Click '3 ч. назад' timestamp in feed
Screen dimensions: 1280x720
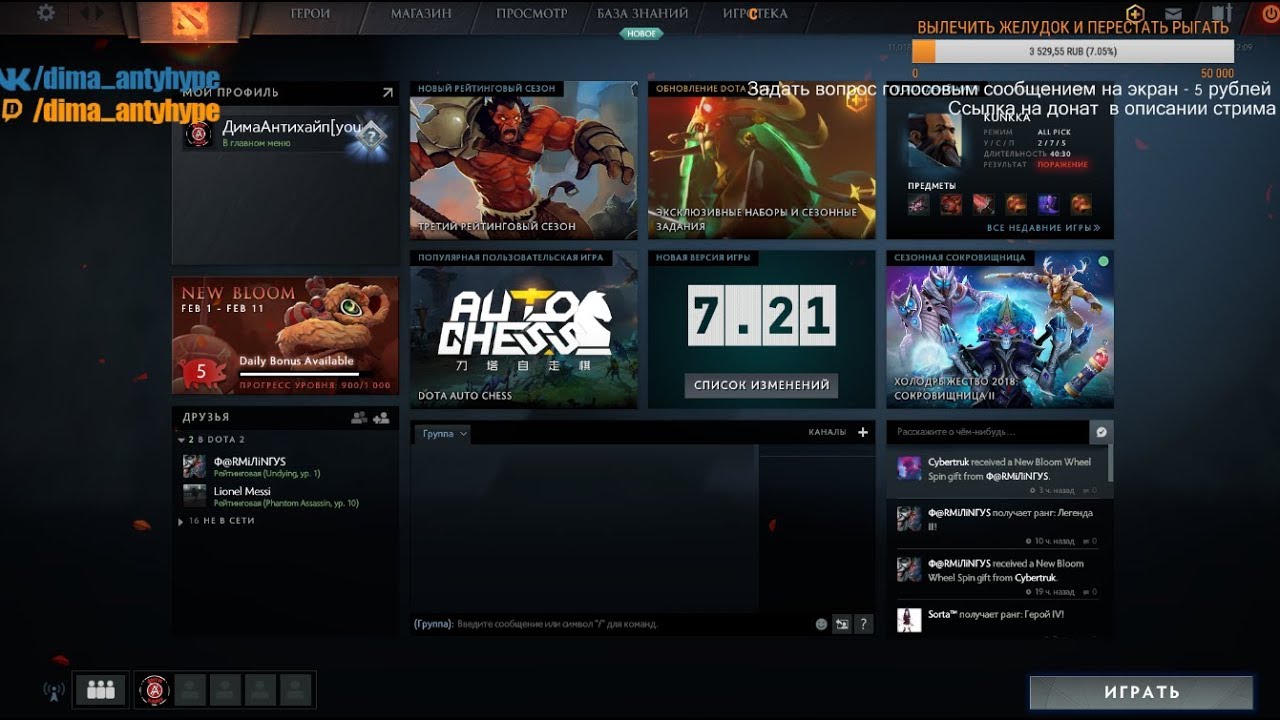pyautogui.click(x=1054, y=490)
